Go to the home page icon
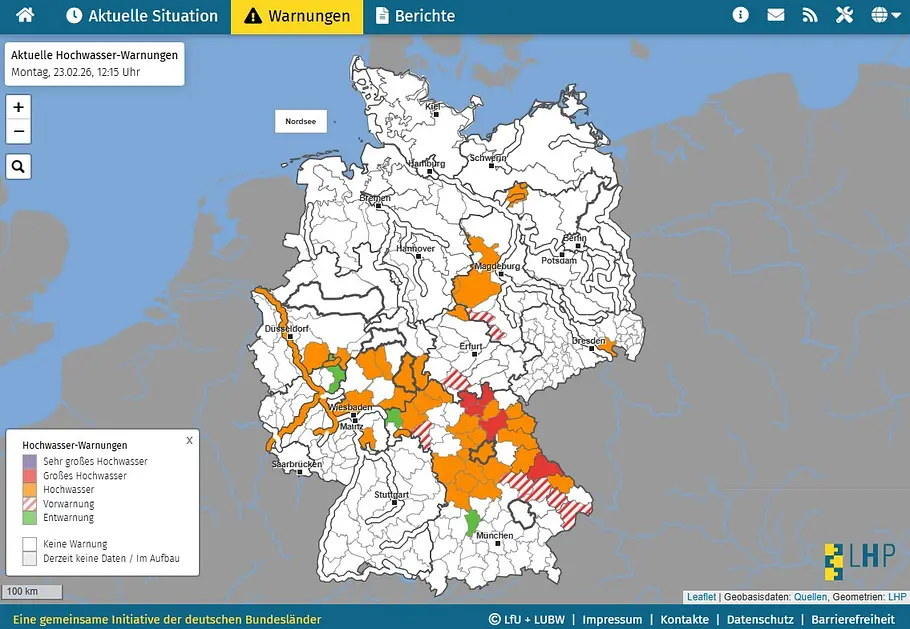 click(25, 15)
